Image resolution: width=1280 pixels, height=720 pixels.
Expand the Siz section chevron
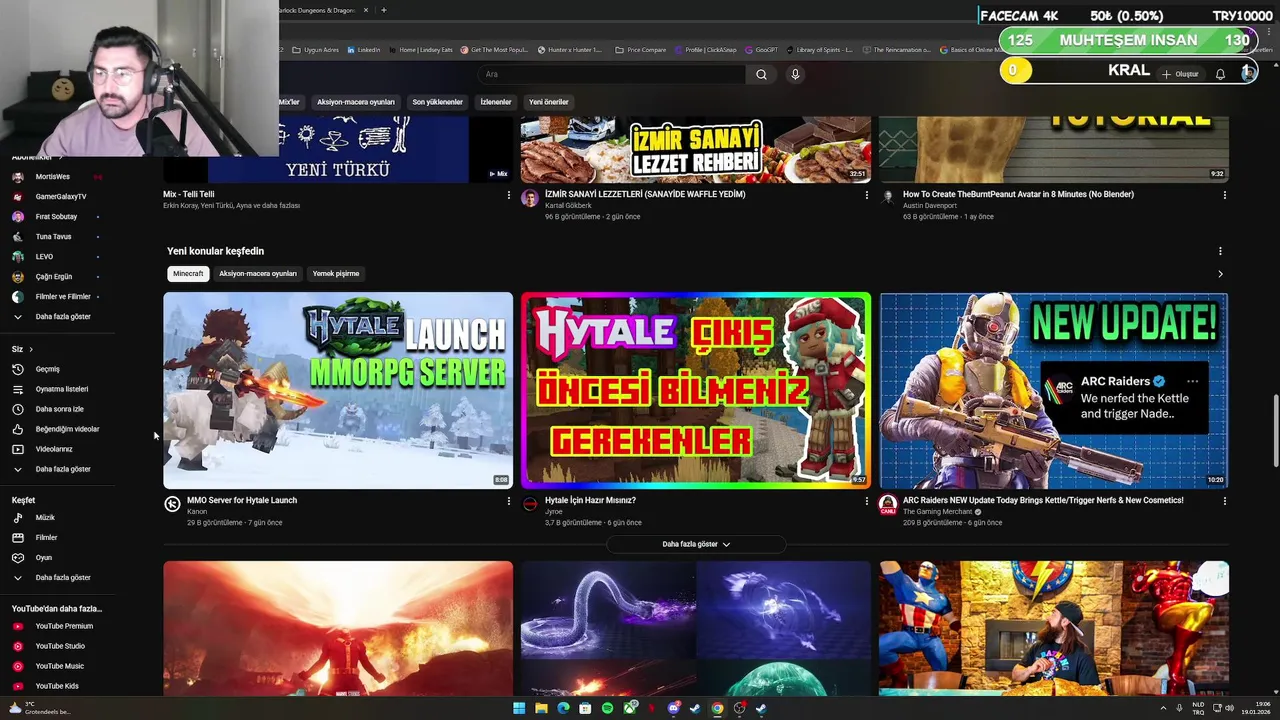click(31, 349)
